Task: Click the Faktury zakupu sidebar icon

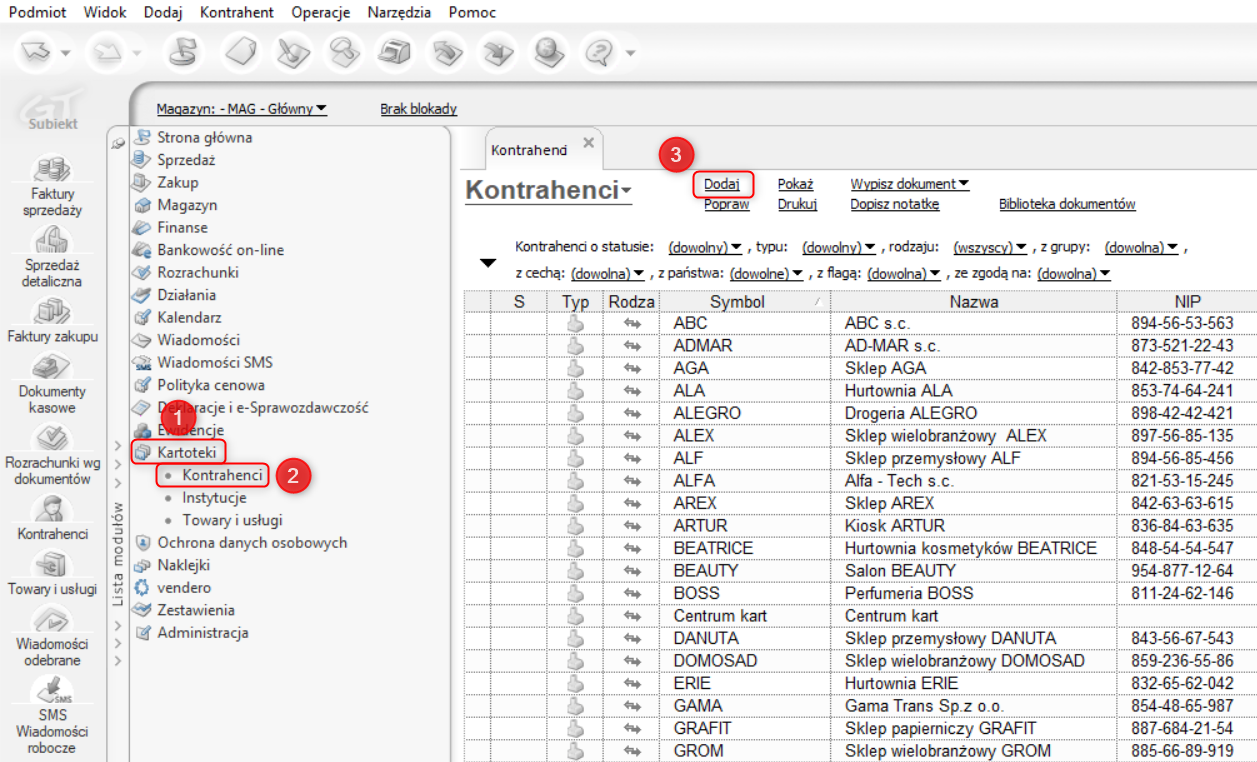Action: pos(52,311)
